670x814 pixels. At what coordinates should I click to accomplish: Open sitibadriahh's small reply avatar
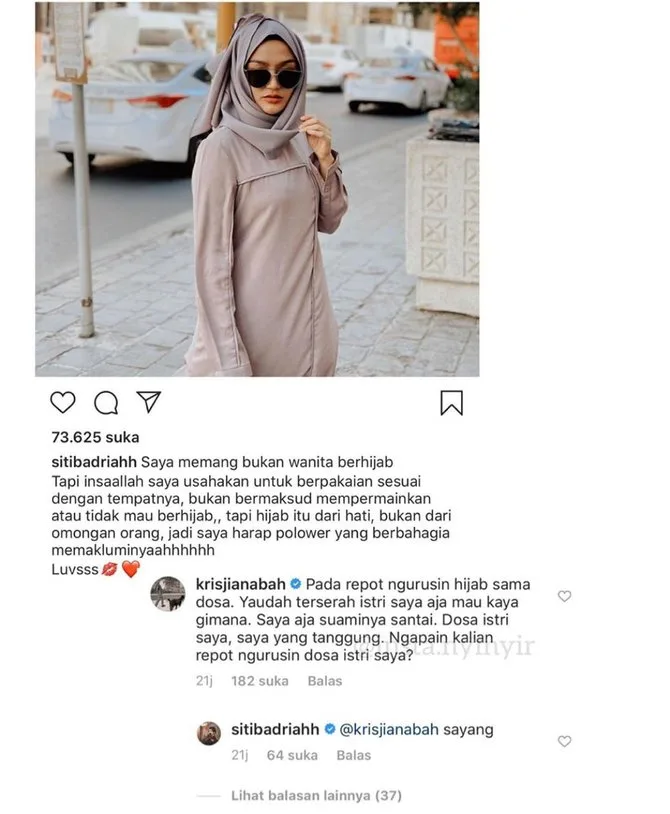pyautogui.click(x=209, y=733)
